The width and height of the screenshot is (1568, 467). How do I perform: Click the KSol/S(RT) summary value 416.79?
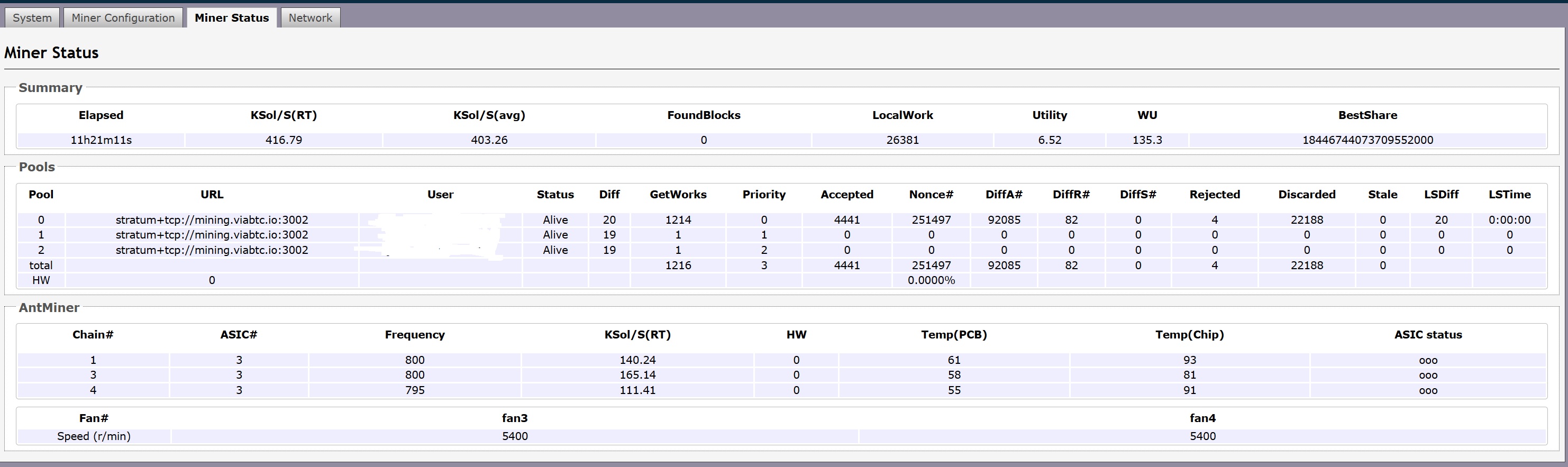(x=284, y=140)
